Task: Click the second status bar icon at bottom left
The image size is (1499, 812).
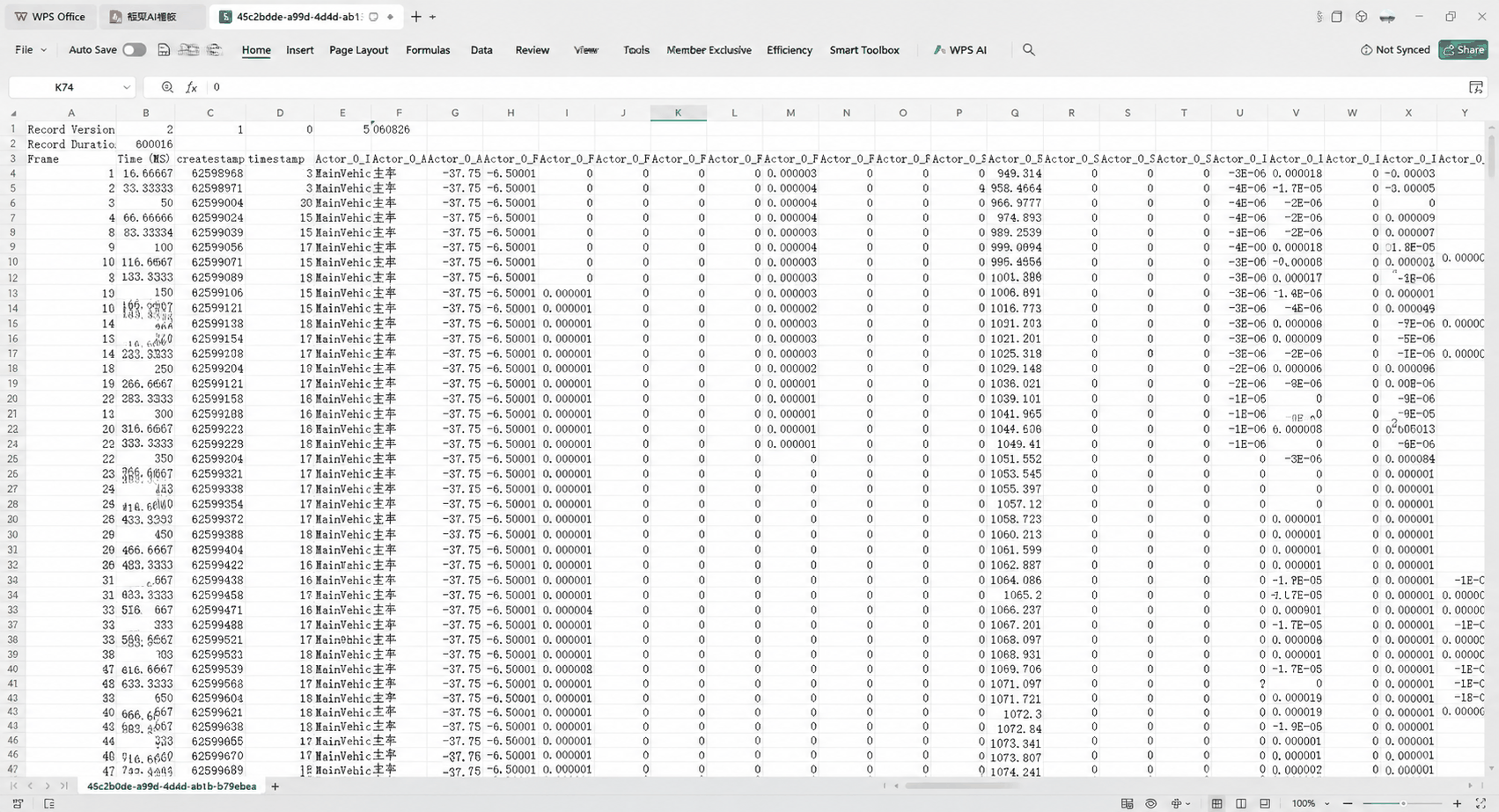Action: pos(49,803)
